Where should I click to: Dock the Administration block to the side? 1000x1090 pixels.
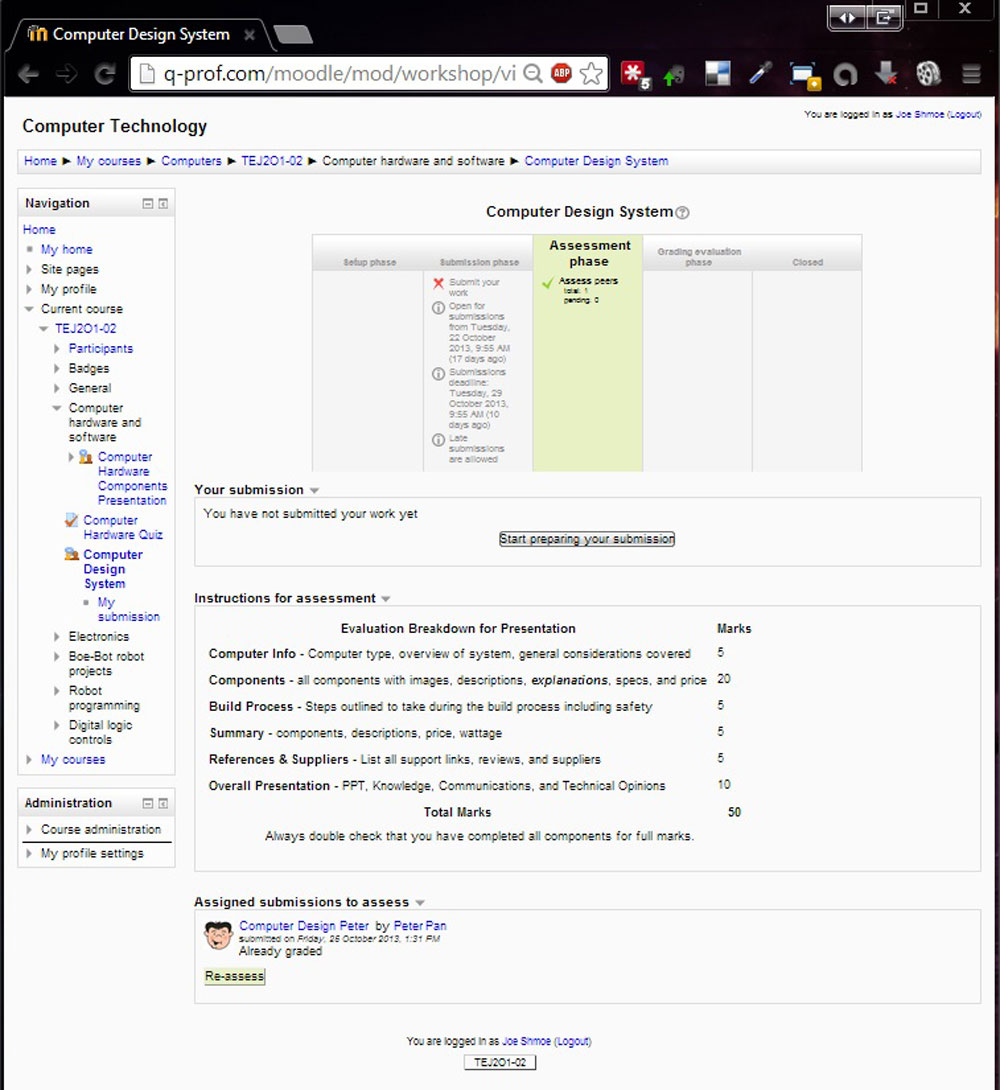pyautogui.click(x=163, y=803)
